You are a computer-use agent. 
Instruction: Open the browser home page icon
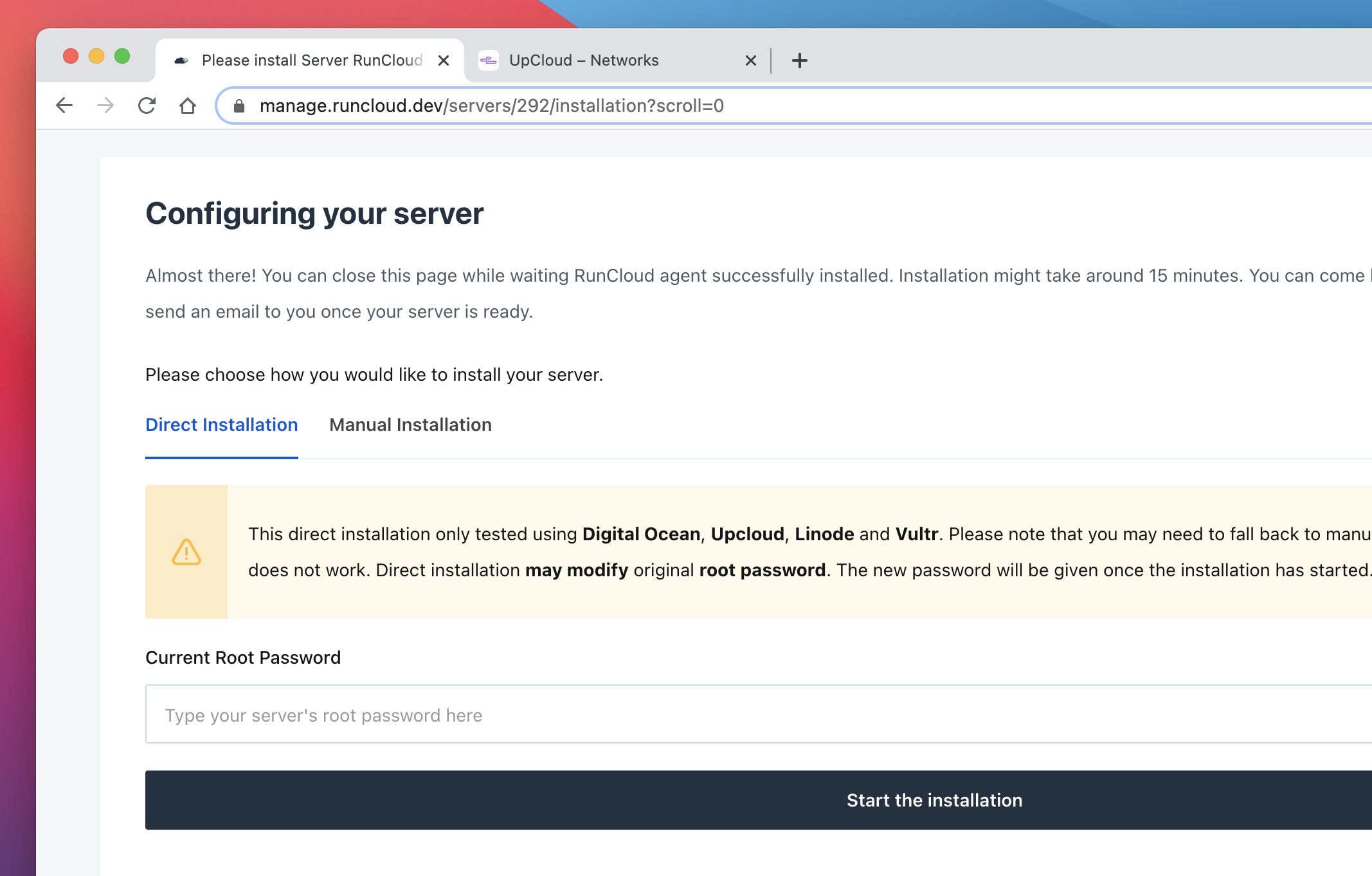(x=188, y=105)
